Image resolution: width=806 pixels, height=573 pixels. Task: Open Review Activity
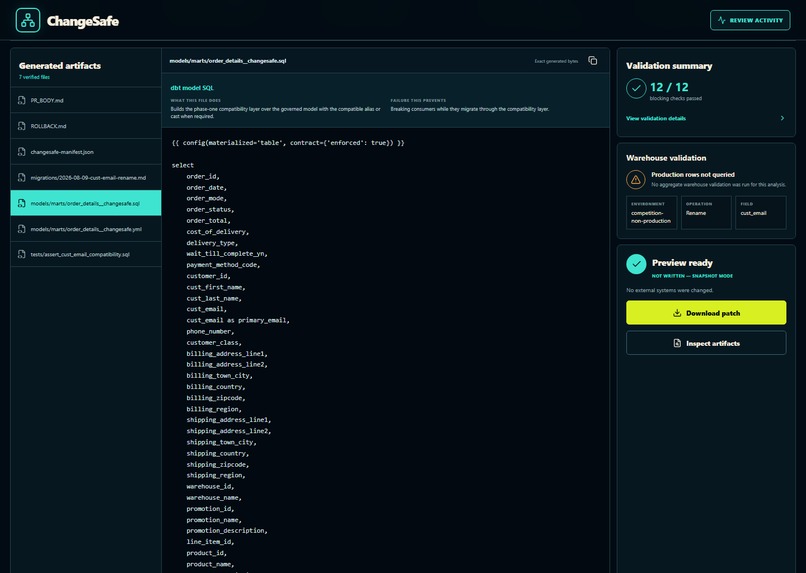pos(750,20)
